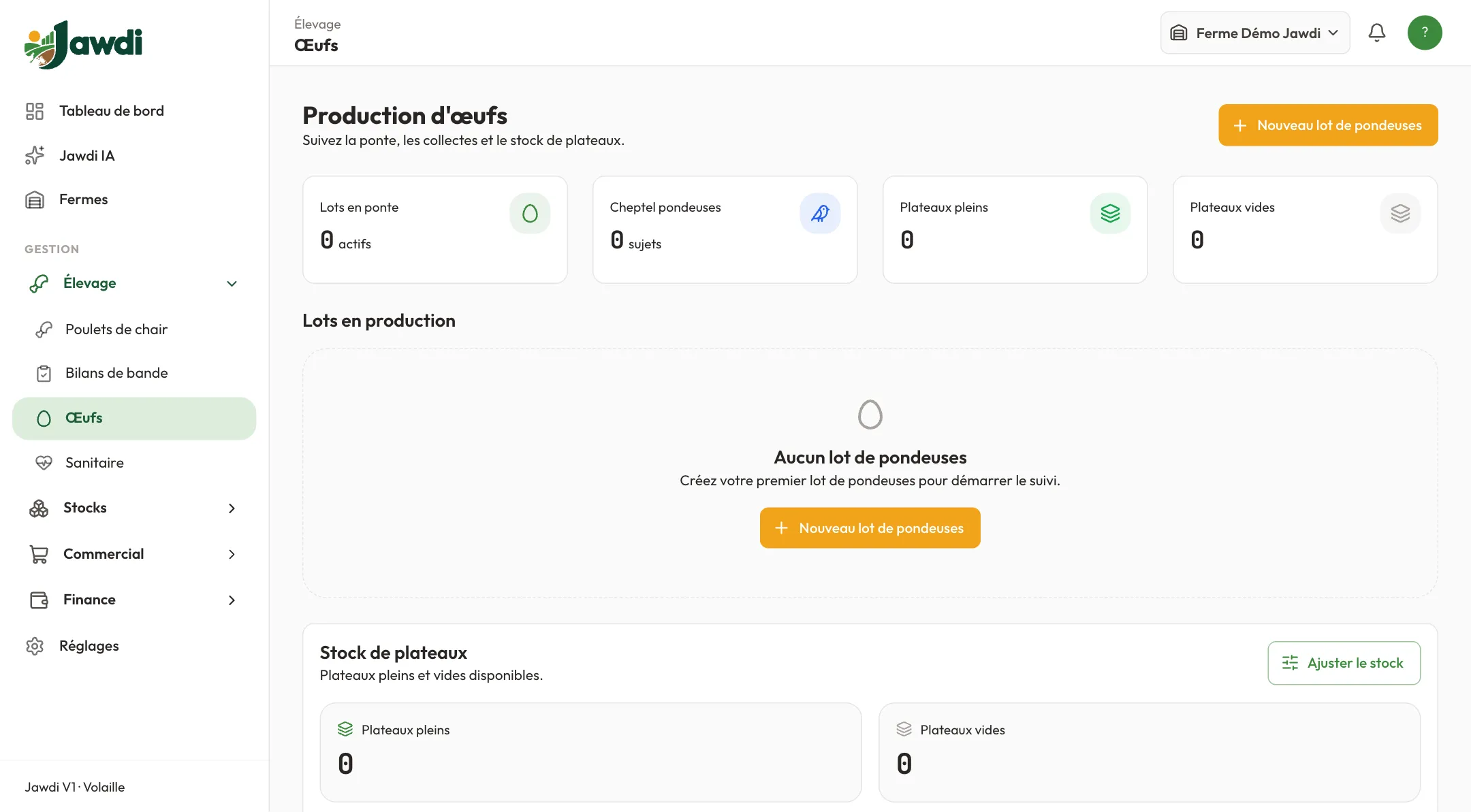Image resolution: width=1471 pixels, height=812 pixels.
Task: Click 'Aucun lot de pondeuses' heading
Action: tap(870, 457)
